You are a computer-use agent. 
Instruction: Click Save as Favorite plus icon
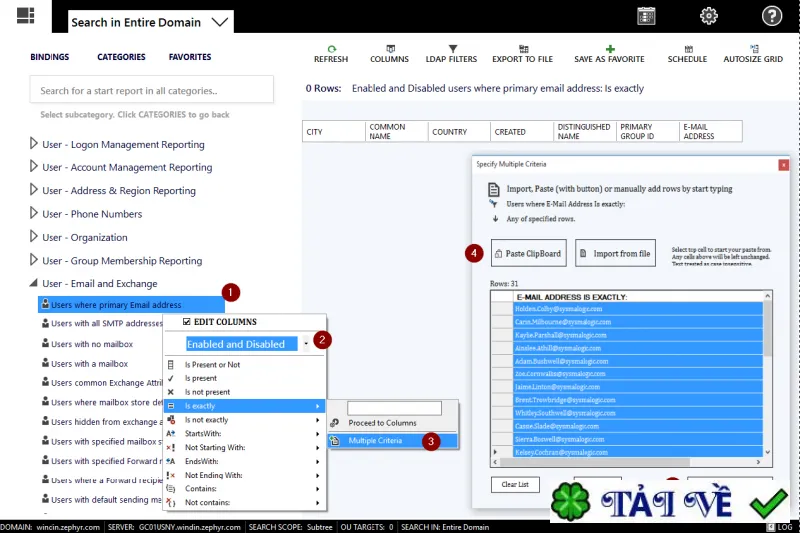click(x=610, y=49)
